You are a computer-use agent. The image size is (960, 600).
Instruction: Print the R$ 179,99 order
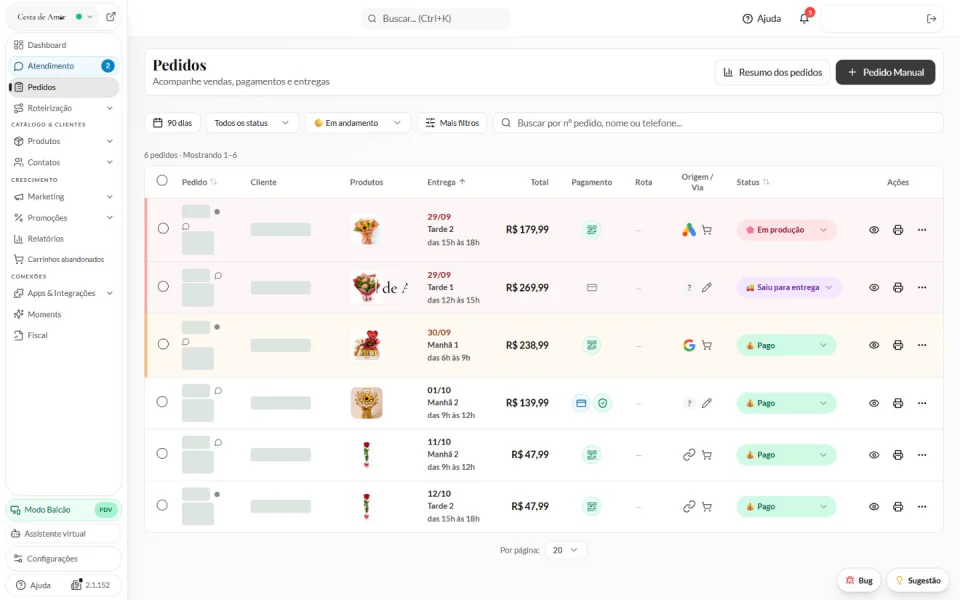coord(898,230)
